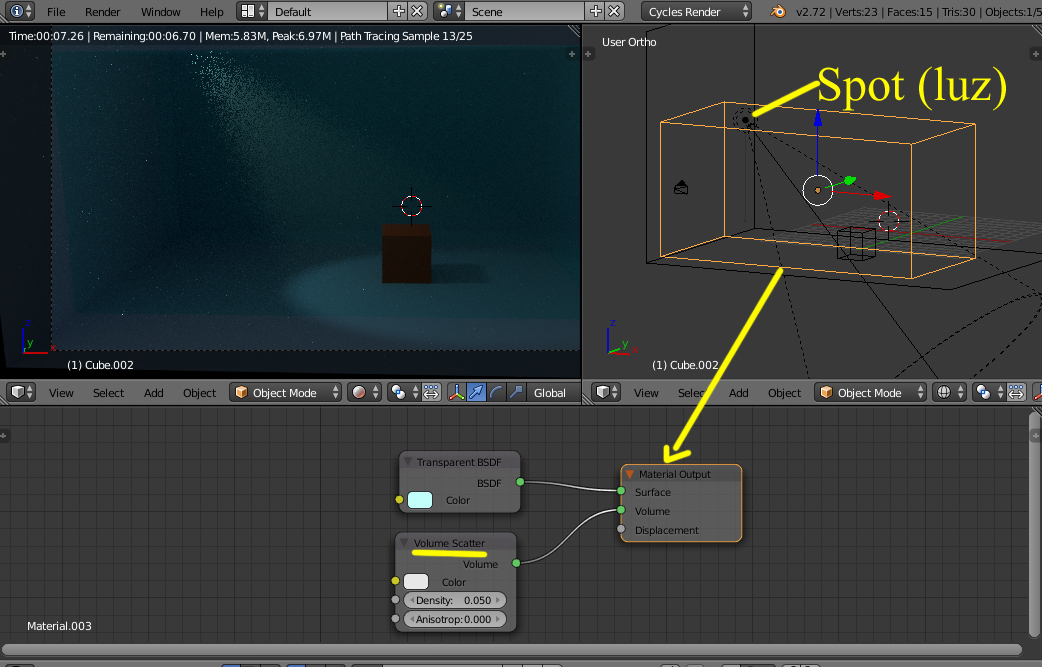The width and height of the screenshot is (1042, 667).
Task: Collapse the Volume Scatter node
Action: pyautogui.click(x=405, y=544)
